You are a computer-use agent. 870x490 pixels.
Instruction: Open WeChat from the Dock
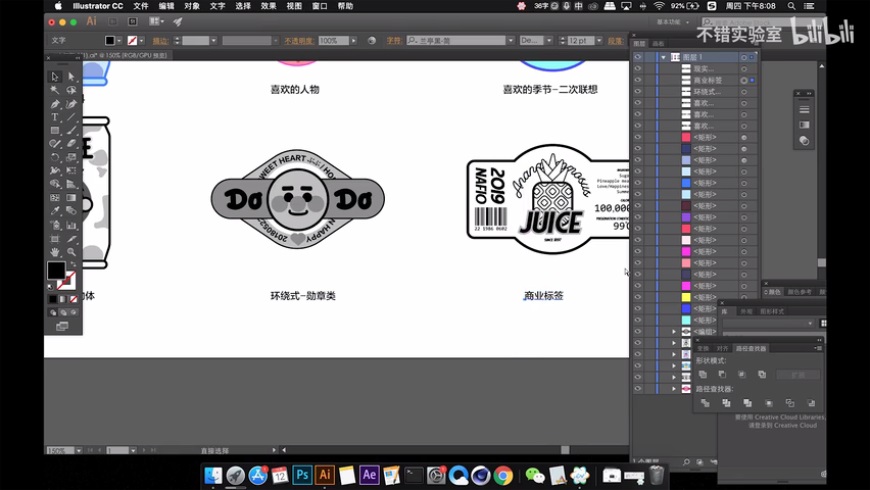coord(535,475)
